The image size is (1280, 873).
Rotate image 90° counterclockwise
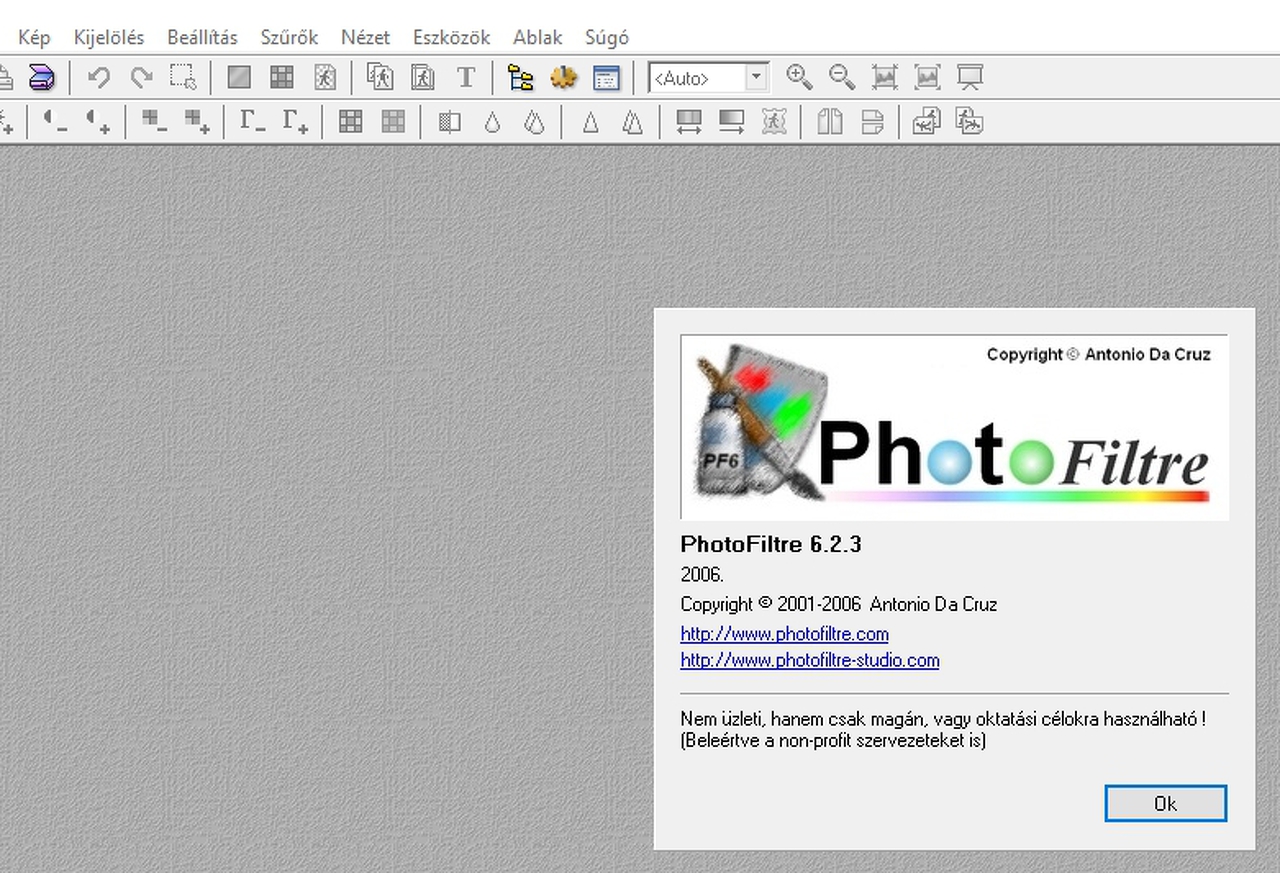point(926,122)
